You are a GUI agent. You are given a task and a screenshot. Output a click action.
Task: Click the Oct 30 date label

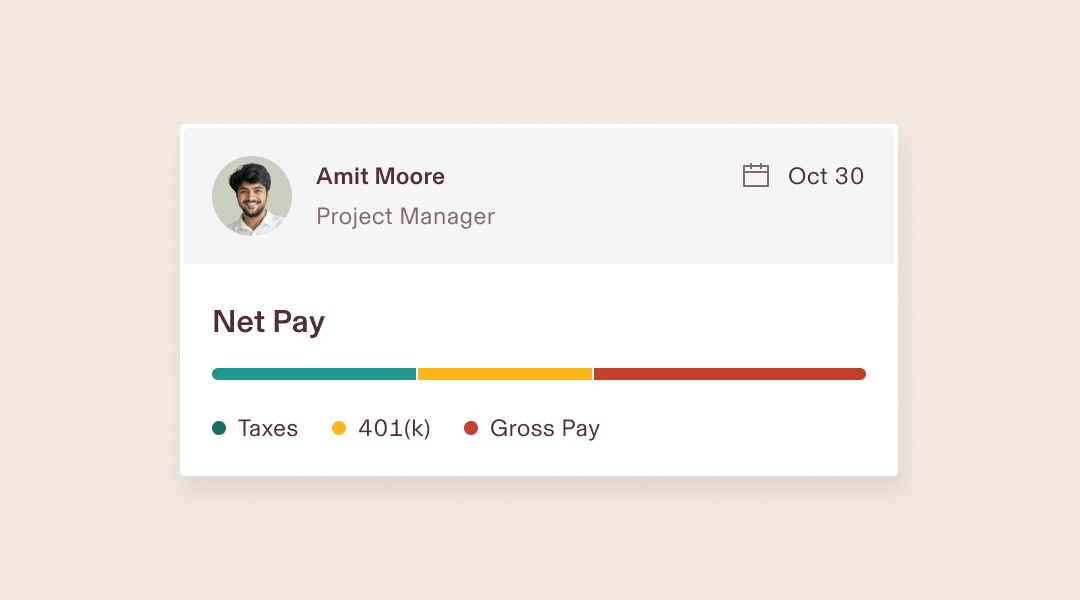826,176
